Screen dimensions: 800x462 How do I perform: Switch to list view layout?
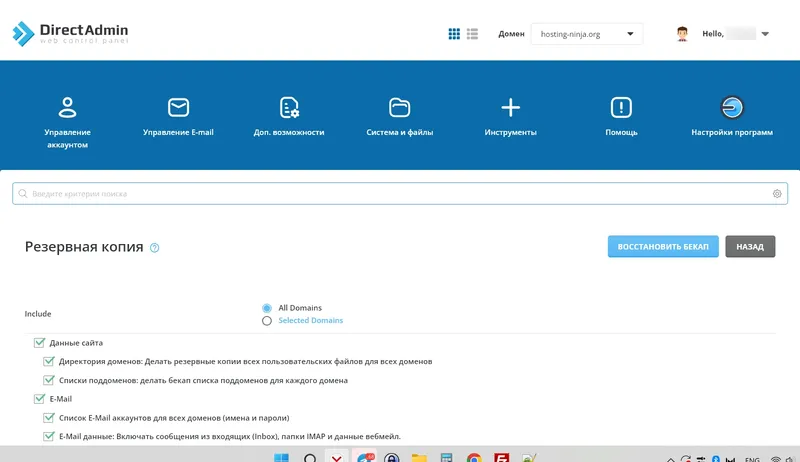tap(472, 34)
